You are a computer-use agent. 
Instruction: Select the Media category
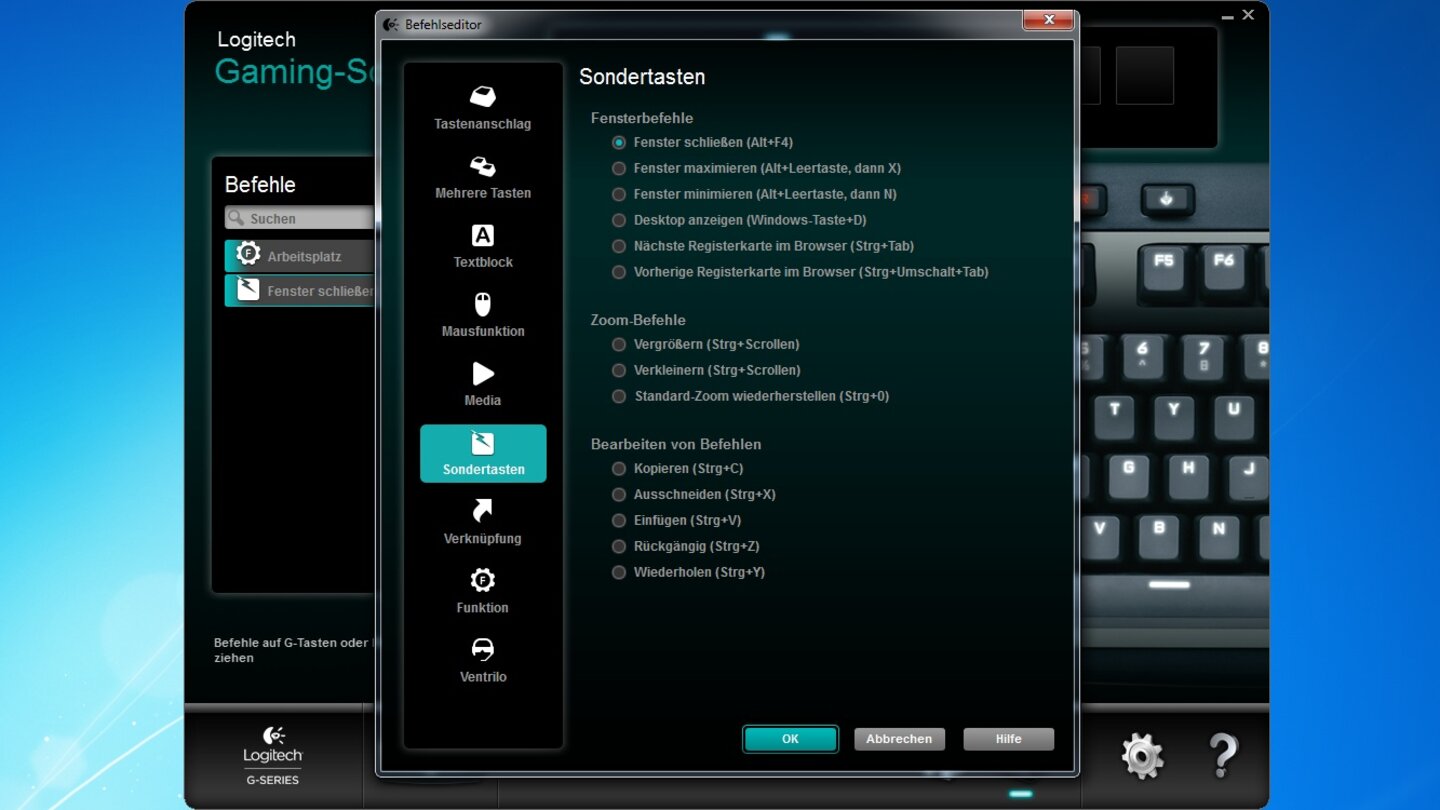click(x=483, y=384)
